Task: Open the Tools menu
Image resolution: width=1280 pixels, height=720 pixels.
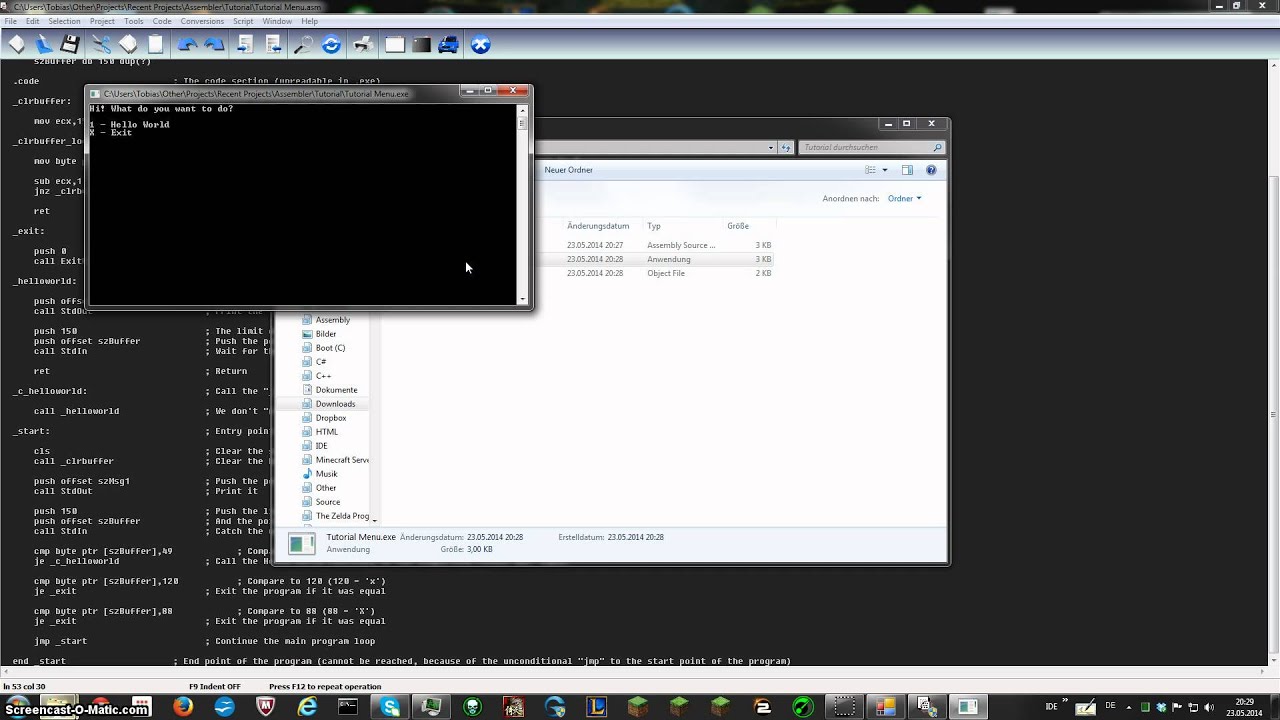Action: point(134,21)
